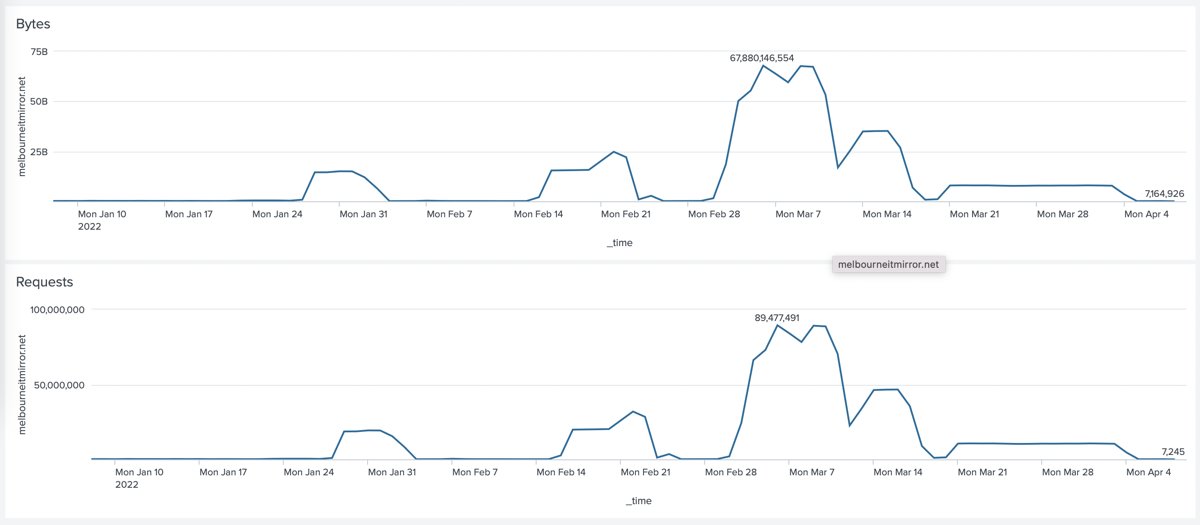Viewport: 1200px width, 525px height.
Task: Click the Requests panel title
Action: (44, 282)
